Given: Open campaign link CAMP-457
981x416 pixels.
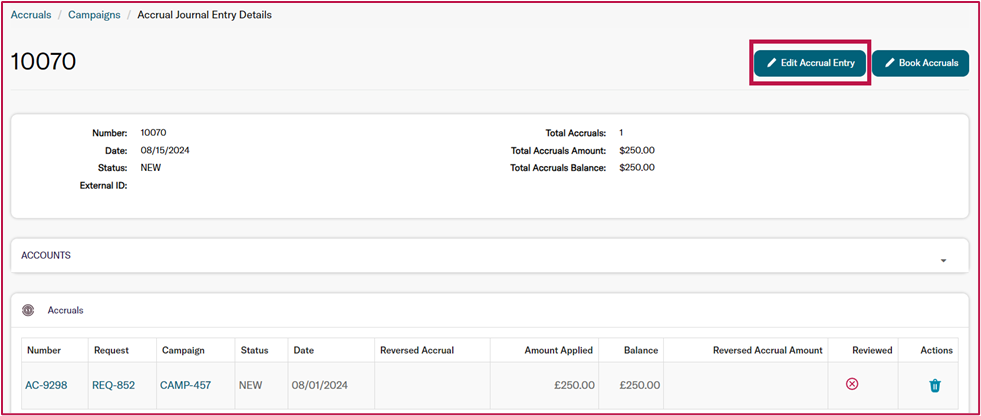Looking at the screenshot, I should (x=186, y=385).
